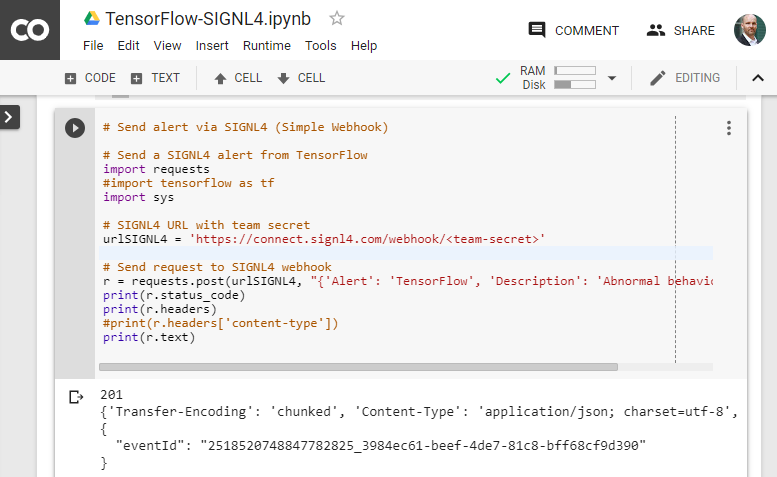Open the user account avatar

749,30
